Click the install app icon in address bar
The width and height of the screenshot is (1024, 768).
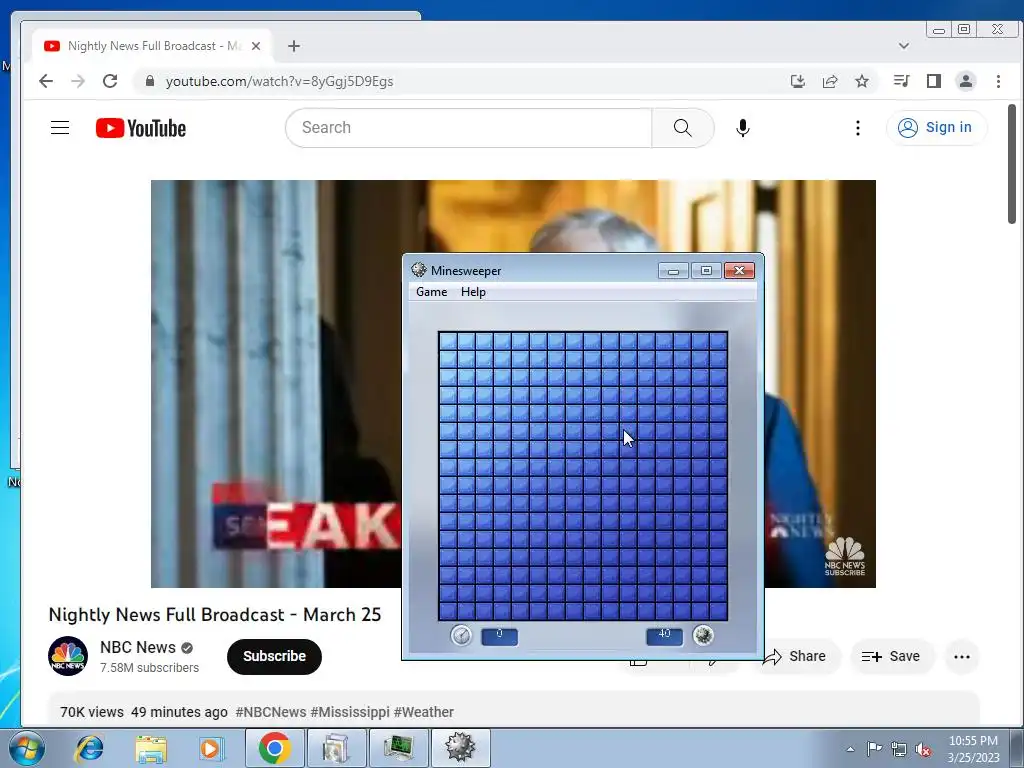[797, 81]
